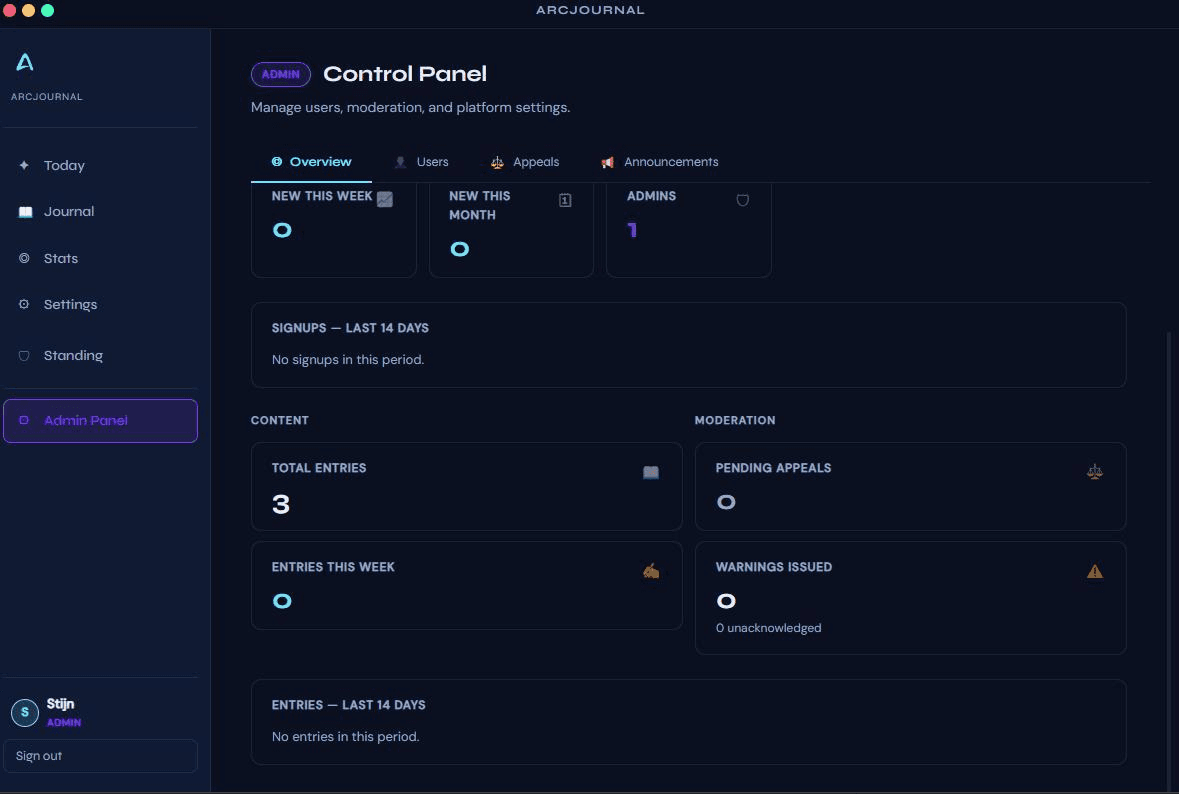Click the Stijn username in sidebar
Screen dimensions: 1179x794
(x=60, y=704)
